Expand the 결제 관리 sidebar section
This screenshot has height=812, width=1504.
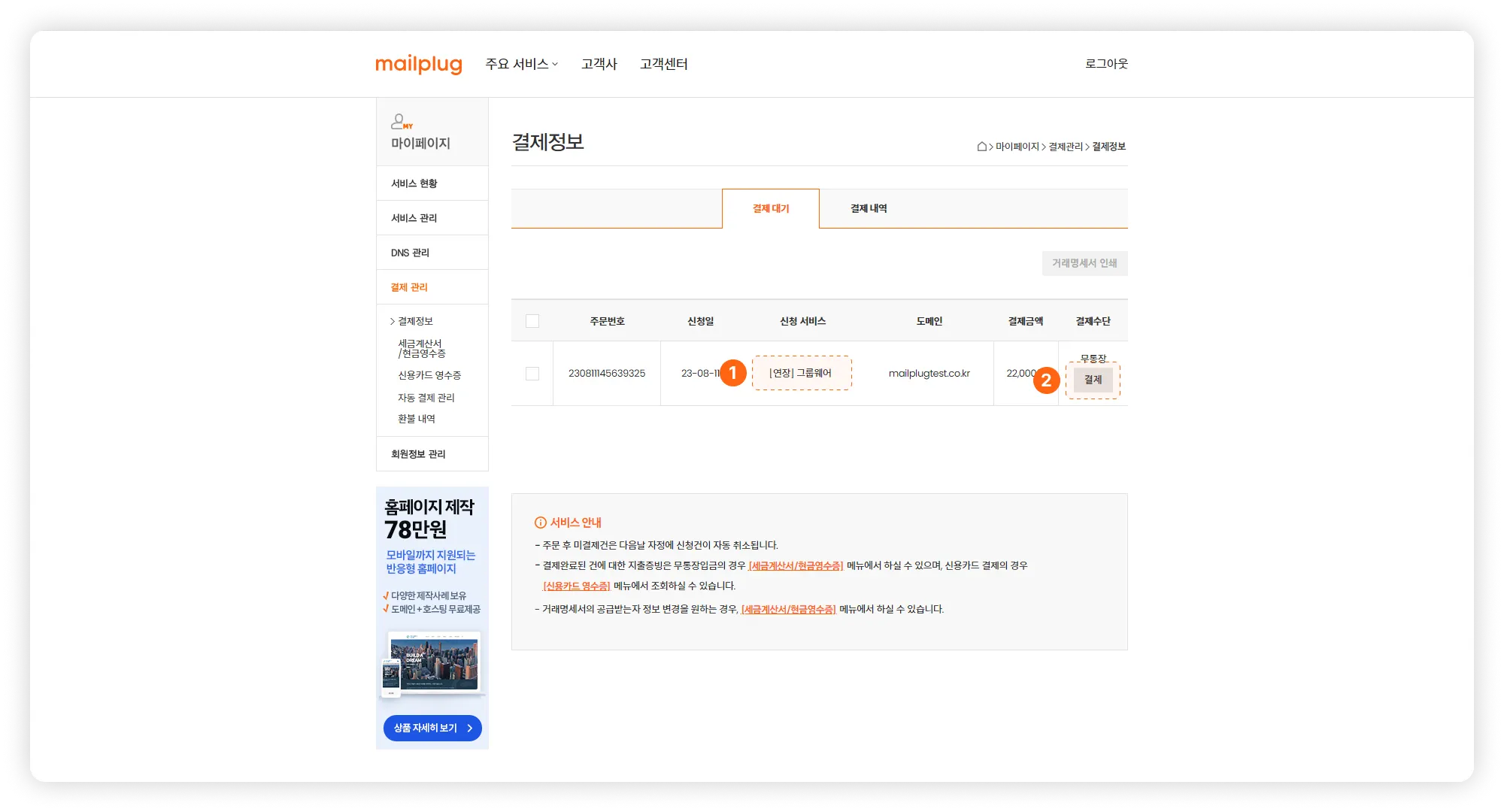[409, 287]
